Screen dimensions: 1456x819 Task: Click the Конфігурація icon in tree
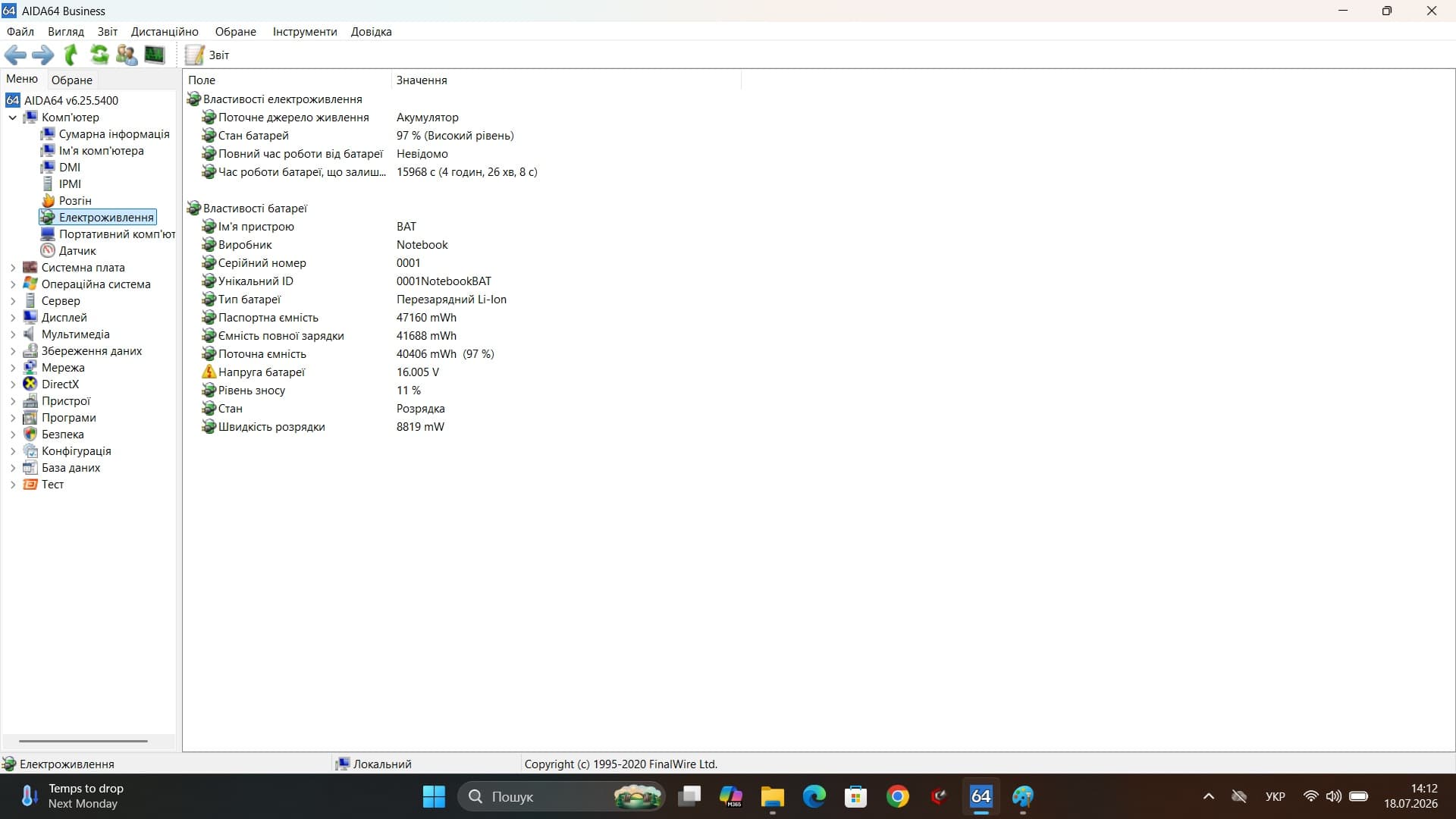[x=30, y=451]
